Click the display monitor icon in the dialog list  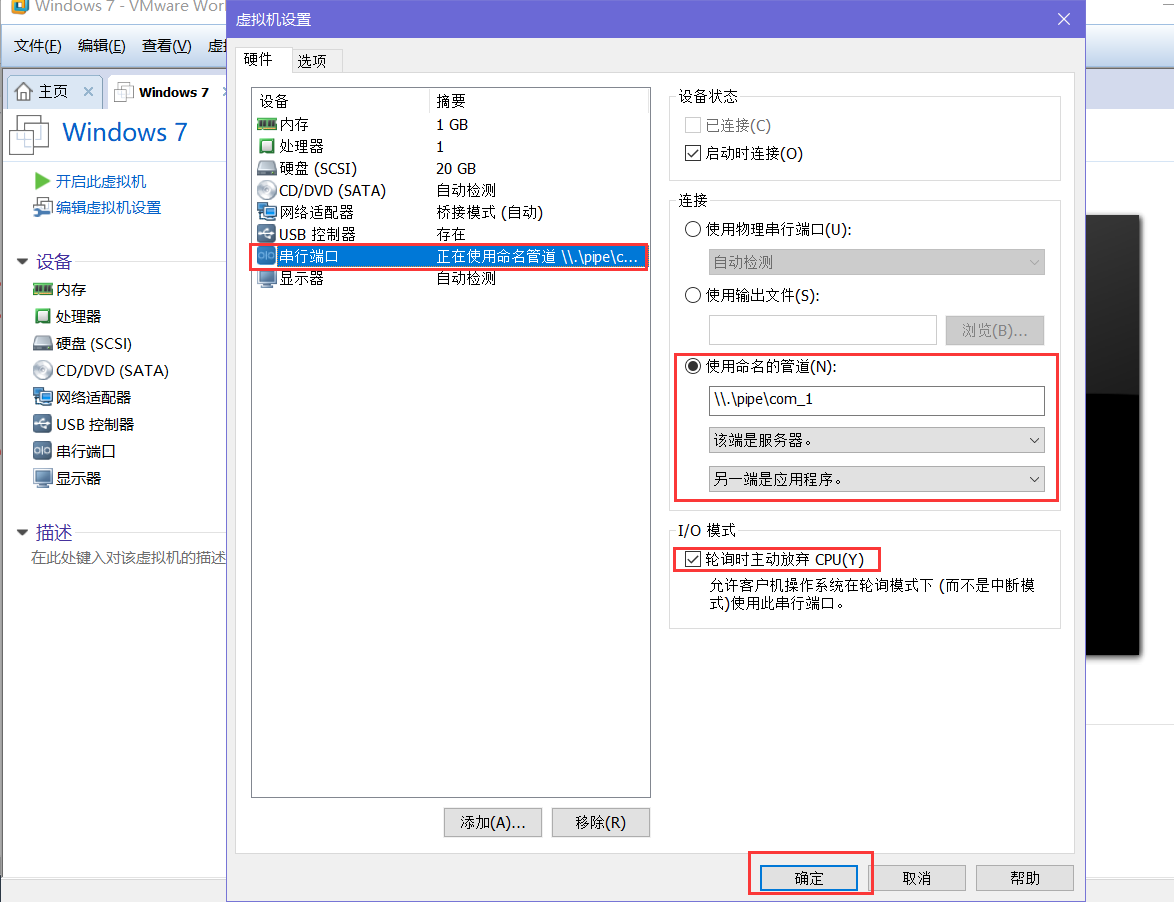click(267, 278)
